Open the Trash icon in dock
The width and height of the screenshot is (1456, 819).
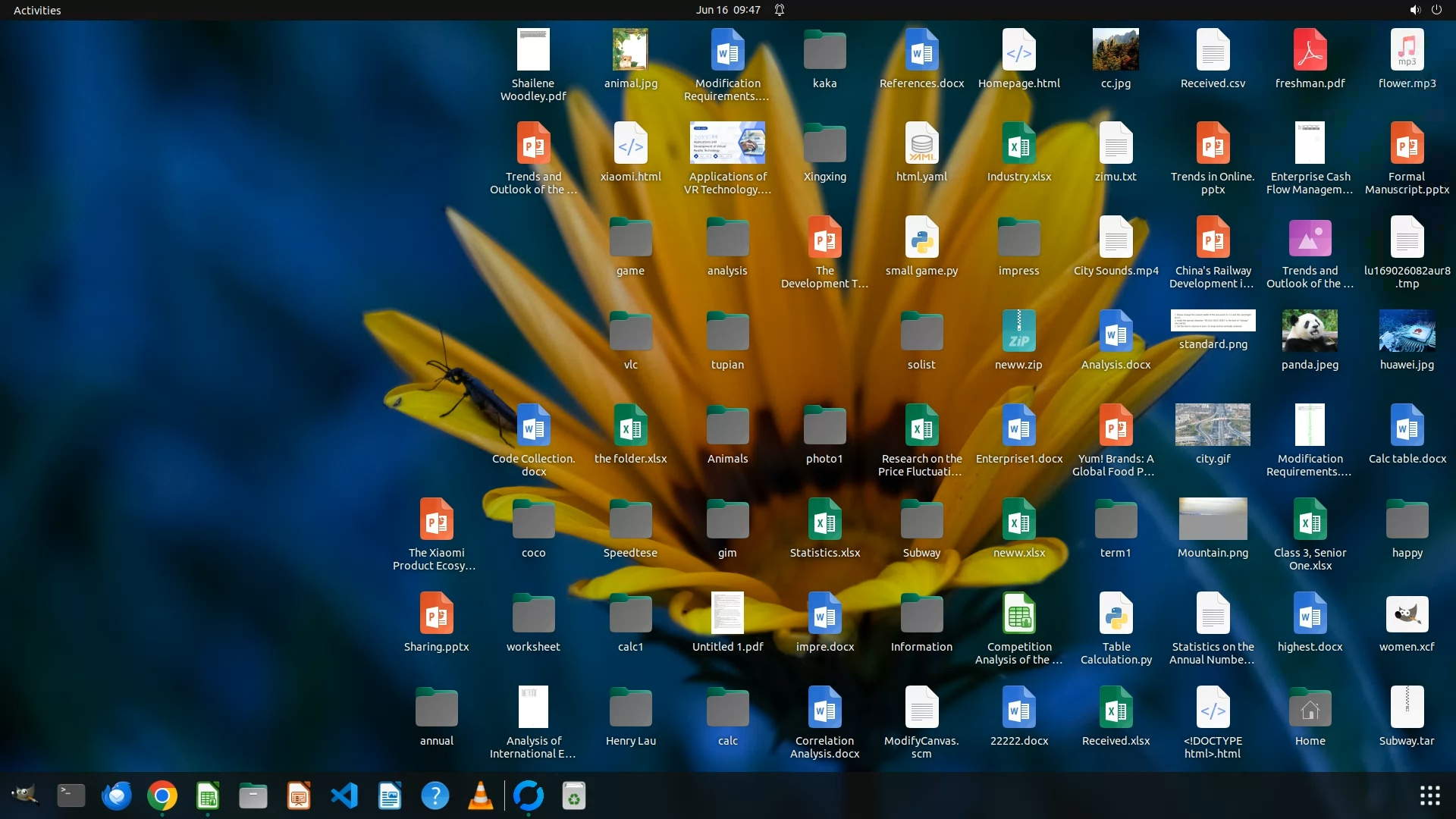coord(574,795)
